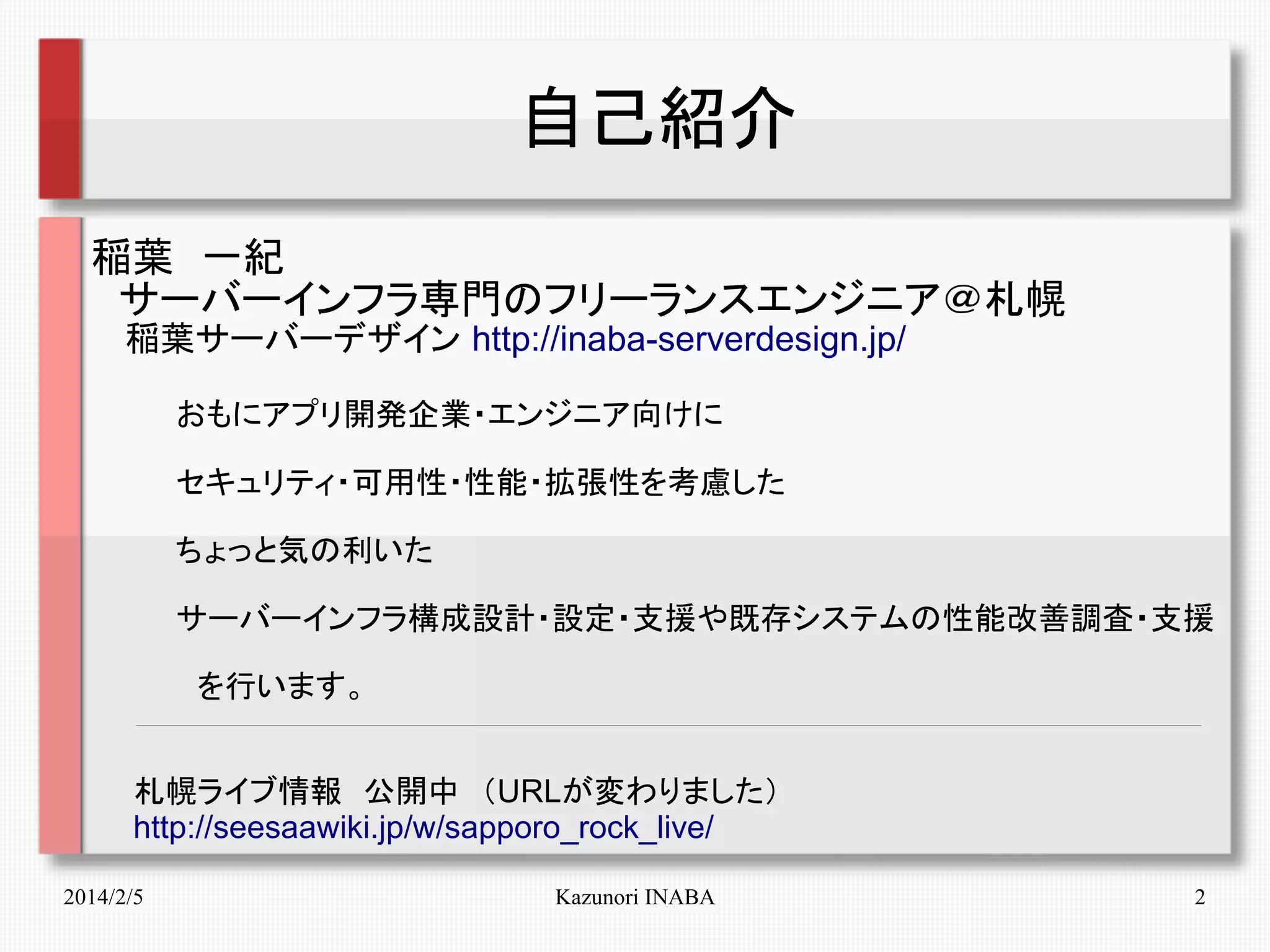Click text を行います。
Viewport: 1270px width, 952px height.
(279, 686)
